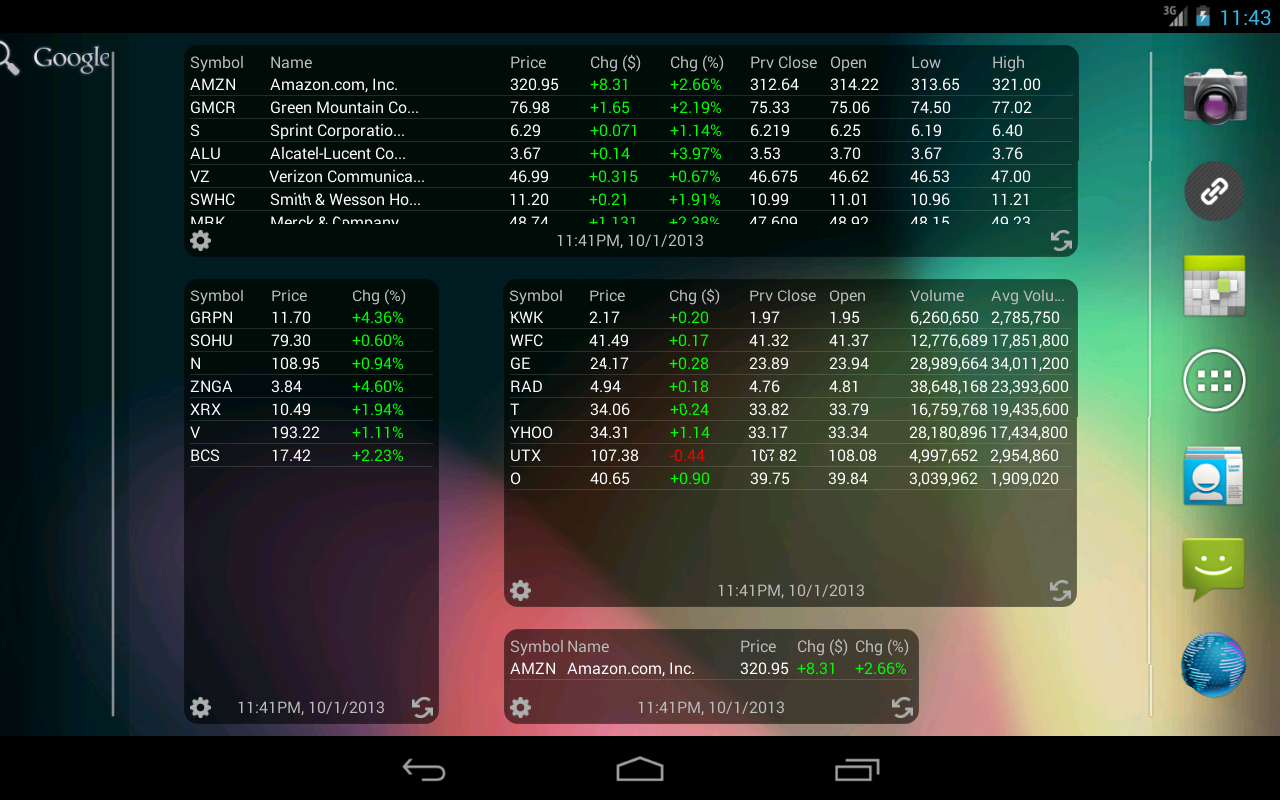This screenshot has width=1280, height=800.
Task: Select the KWK ticker symbol
Action: click(x=527, y=318)
